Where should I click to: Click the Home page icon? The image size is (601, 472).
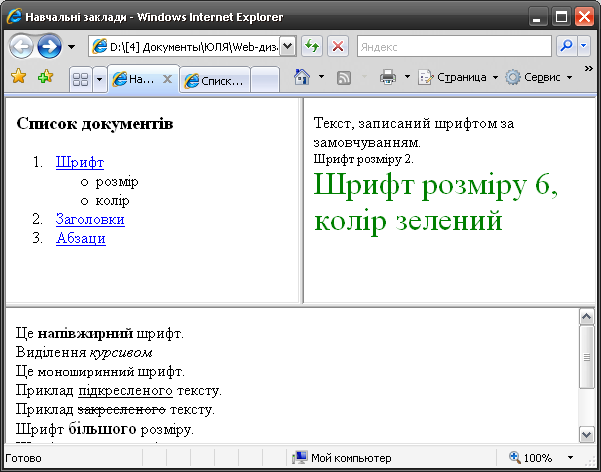coord(302,77)
